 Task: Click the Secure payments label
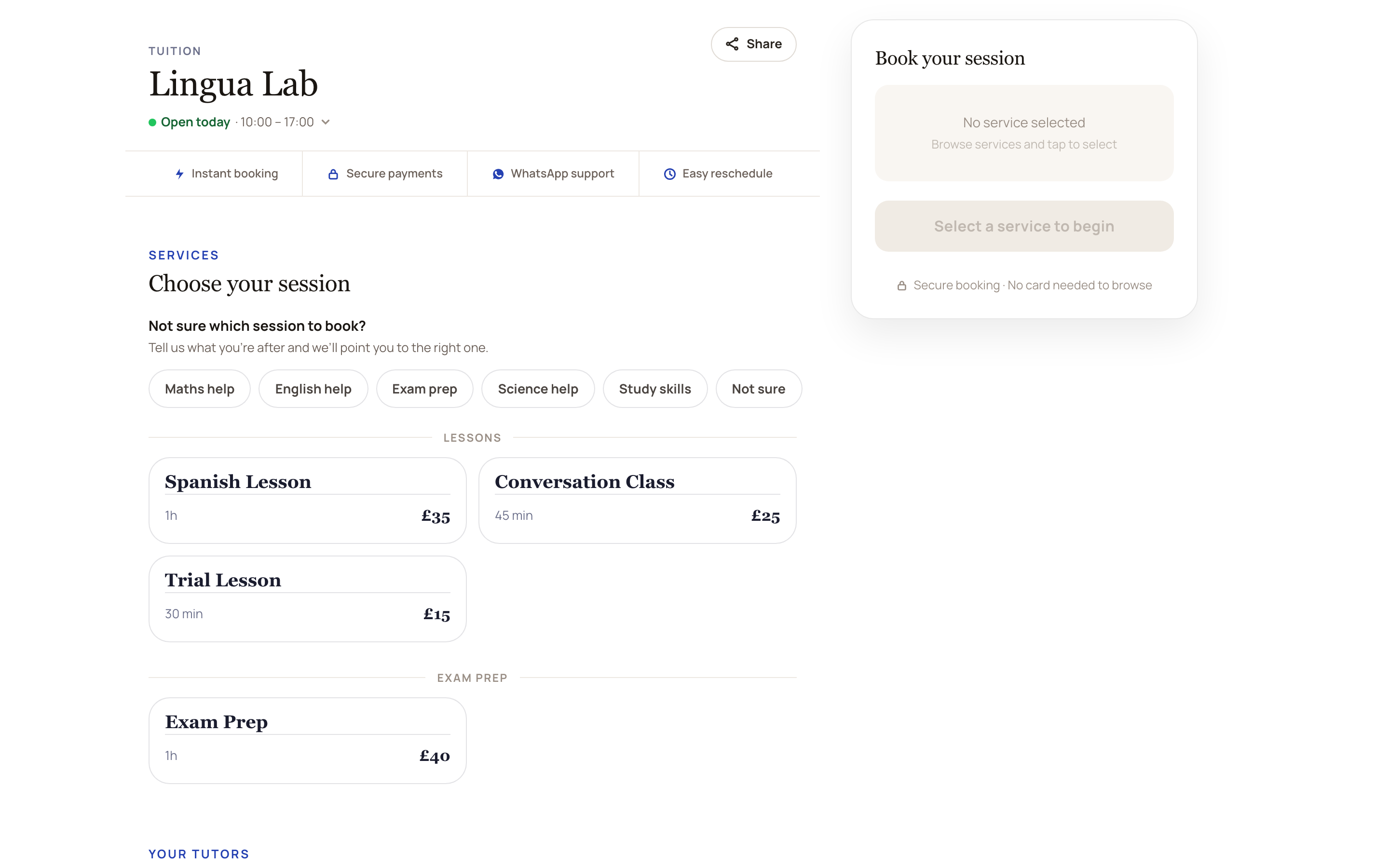tap(395, 174)
